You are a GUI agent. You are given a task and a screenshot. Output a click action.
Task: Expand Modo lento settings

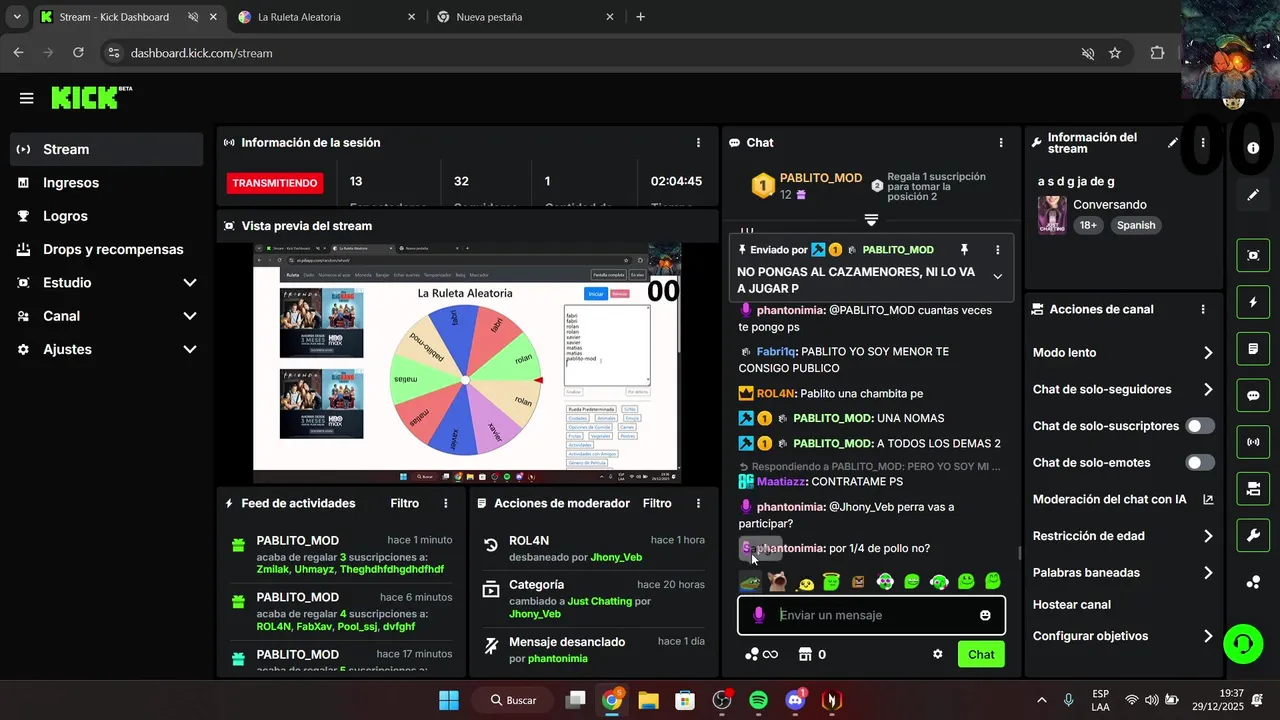1123,353
